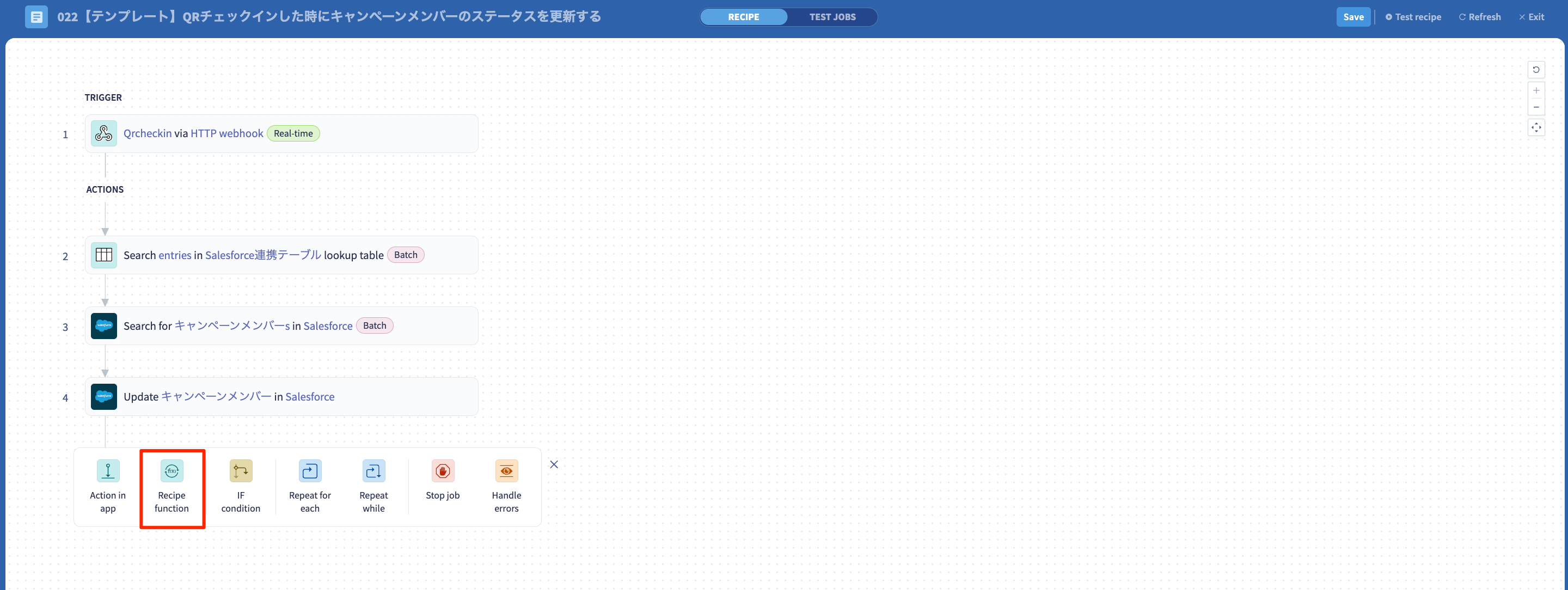The image size is (1568, 590).
Task: Click the ACTIONS section heading
Action: [x=105, y=189]
